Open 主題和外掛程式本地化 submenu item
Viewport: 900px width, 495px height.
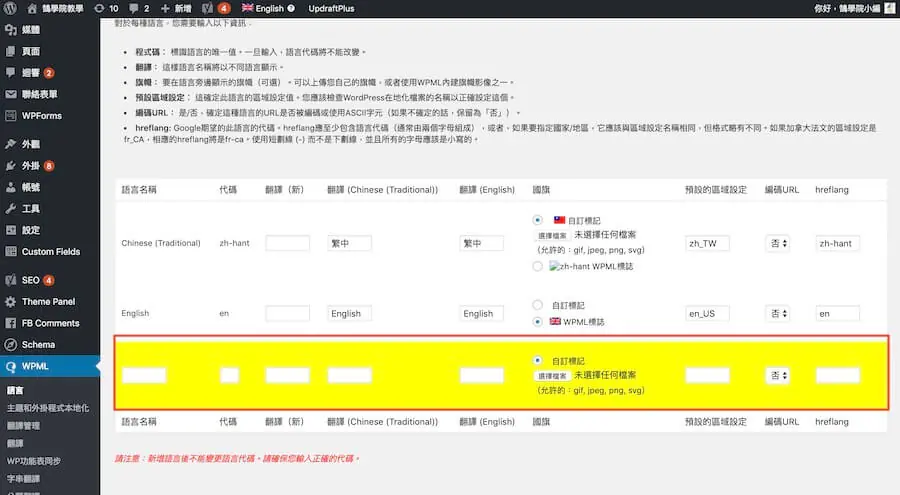point(48,408)
